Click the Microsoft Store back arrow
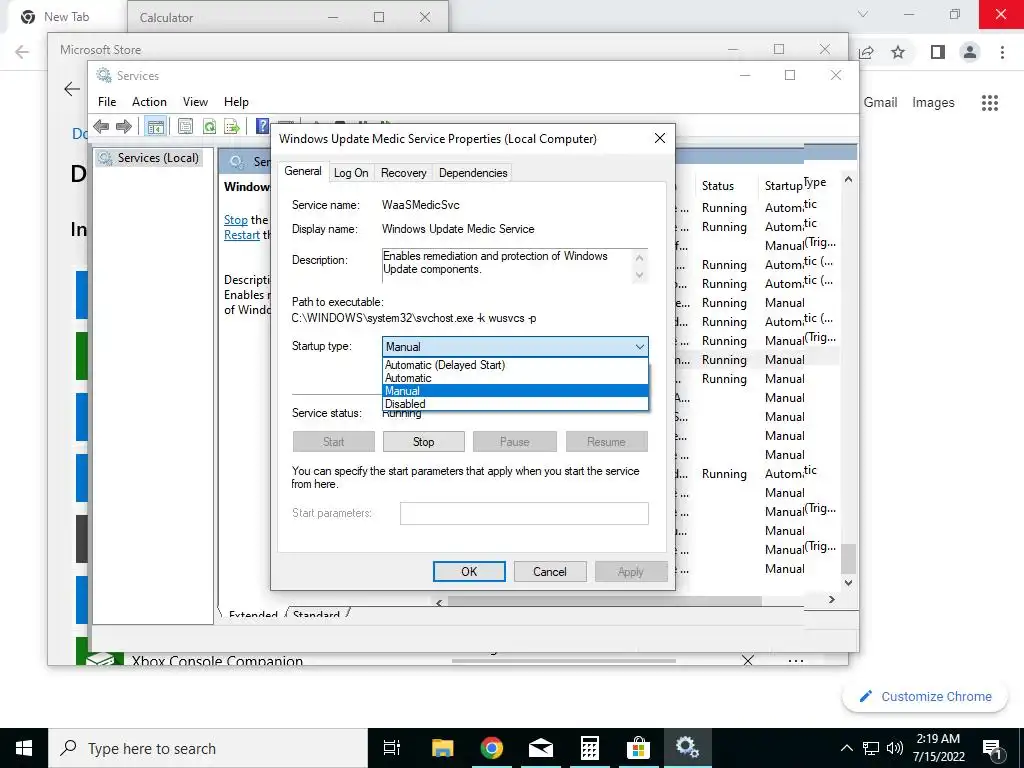This screenshot has width=1024, height=768. coord(72,89)
